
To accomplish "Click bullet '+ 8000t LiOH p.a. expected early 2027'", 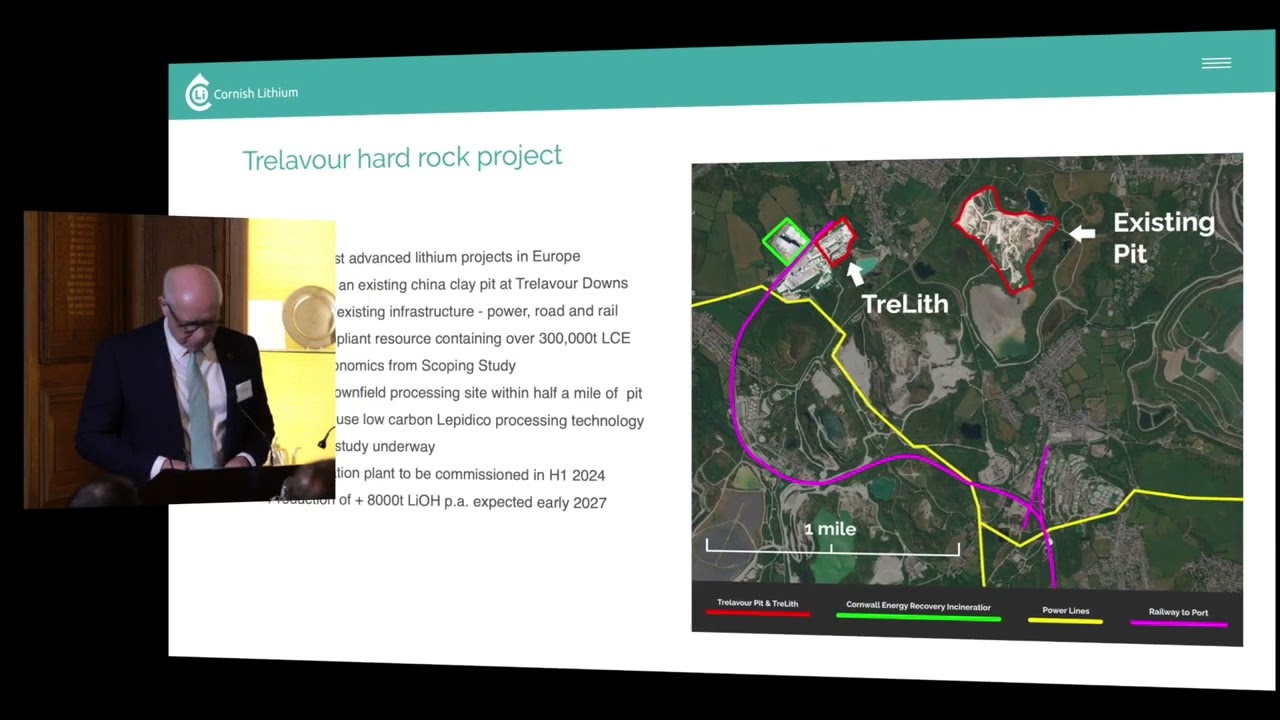I will (x=438, y=502).
